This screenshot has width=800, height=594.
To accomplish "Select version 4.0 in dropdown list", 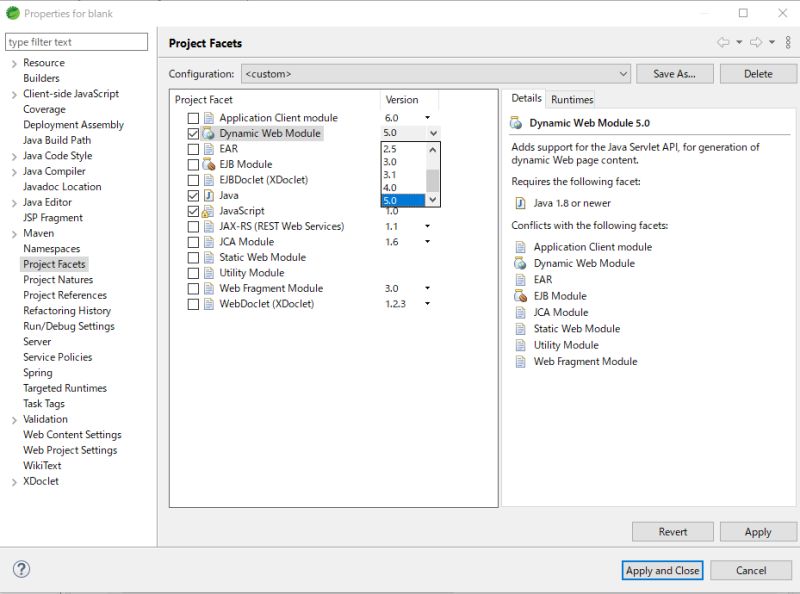I will click(404, 188).
